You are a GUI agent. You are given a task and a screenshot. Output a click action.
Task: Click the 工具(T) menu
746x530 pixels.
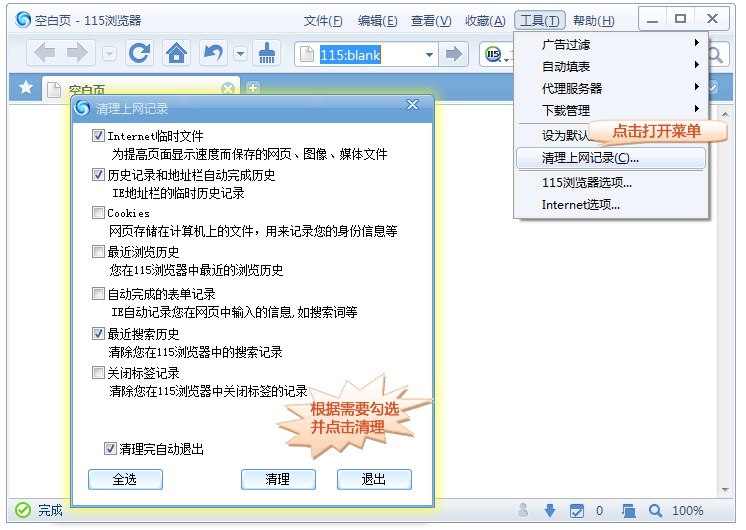tap(540, 20)
